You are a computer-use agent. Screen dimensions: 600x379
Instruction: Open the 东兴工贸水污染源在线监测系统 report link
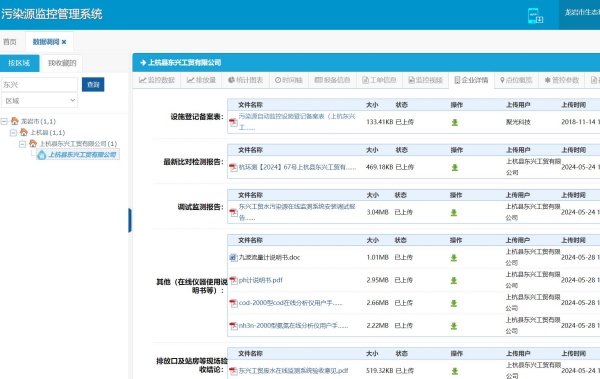coord(297,212)
